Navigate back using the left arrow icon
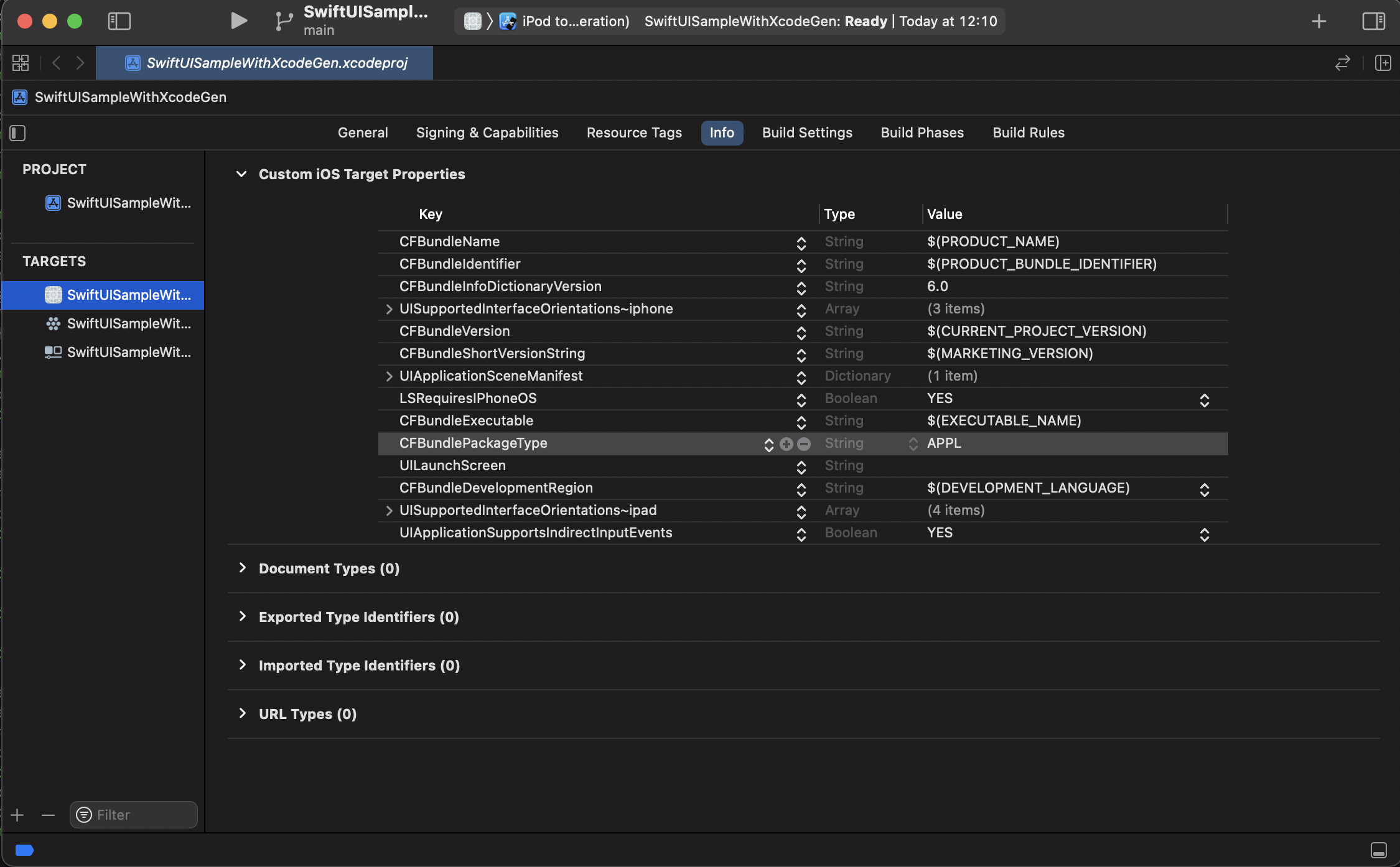 click(56, 62)
